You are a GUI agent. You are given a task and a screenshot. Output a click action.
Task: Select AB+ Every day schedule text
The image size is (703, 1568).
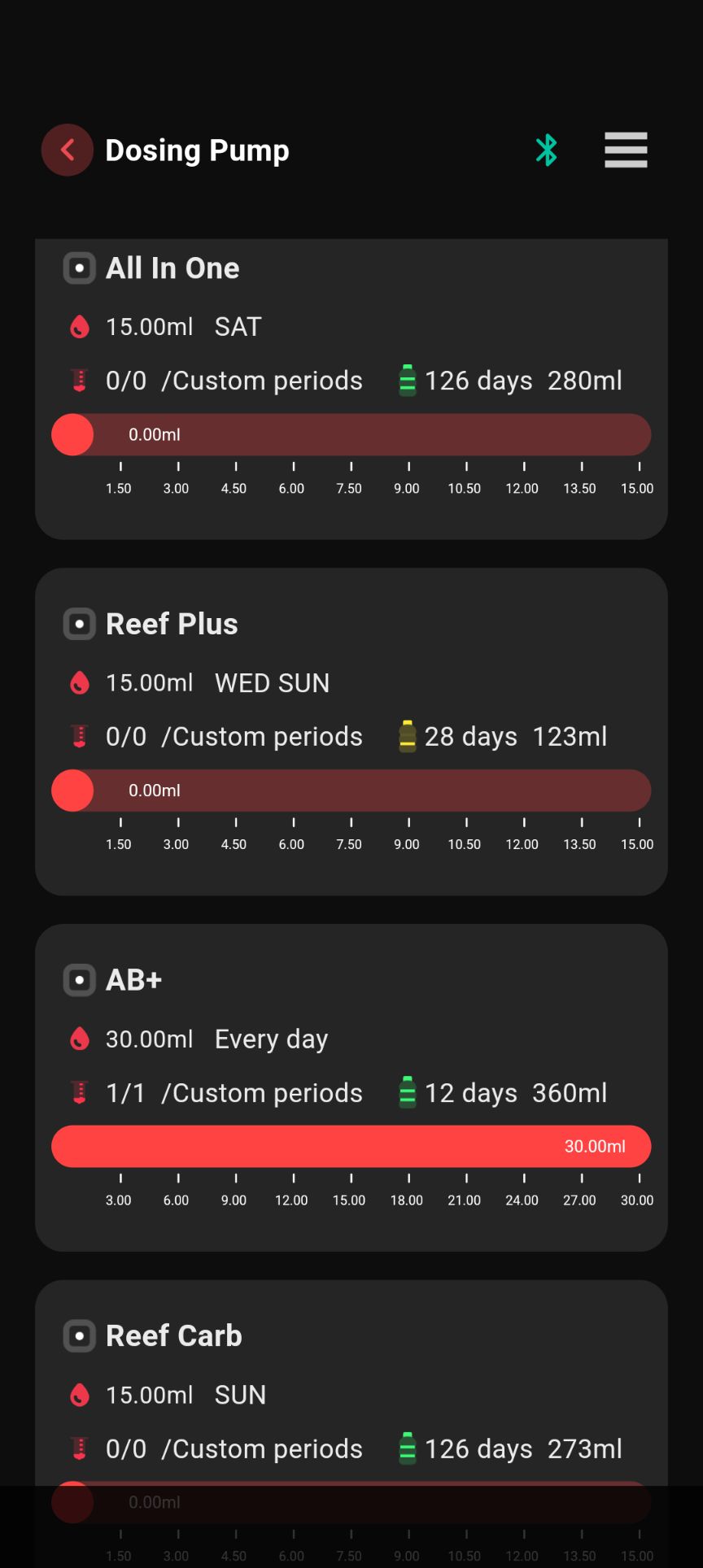pyautogui.click(x=271, y=1039)
